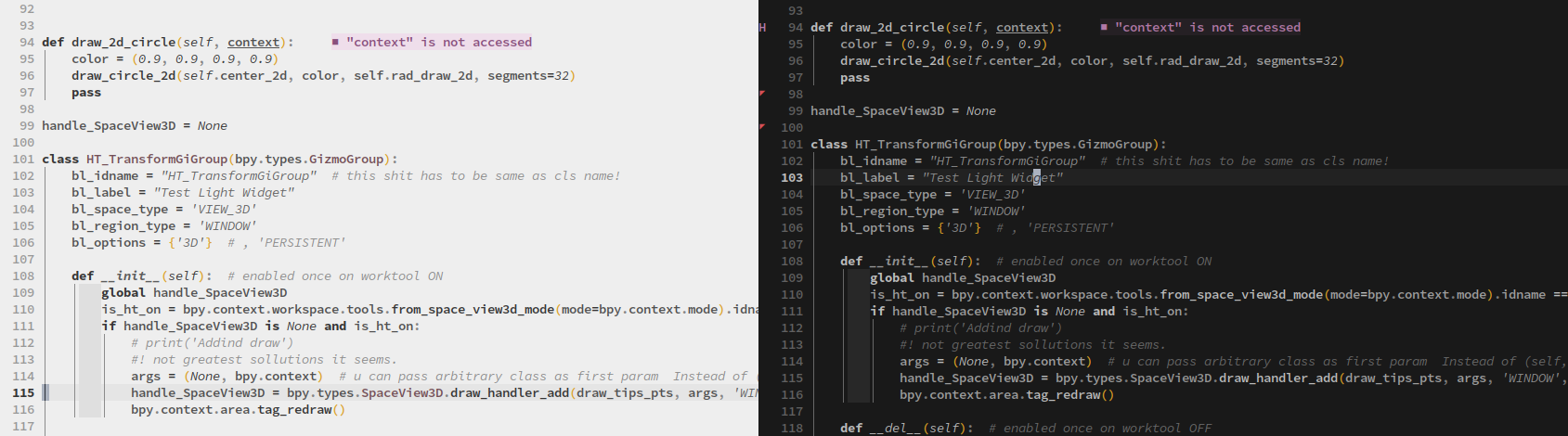Click global handle_SpaceView3D on line 109 in light editor
This screenshot has height=436, width=1568.
tap(194, 293)
